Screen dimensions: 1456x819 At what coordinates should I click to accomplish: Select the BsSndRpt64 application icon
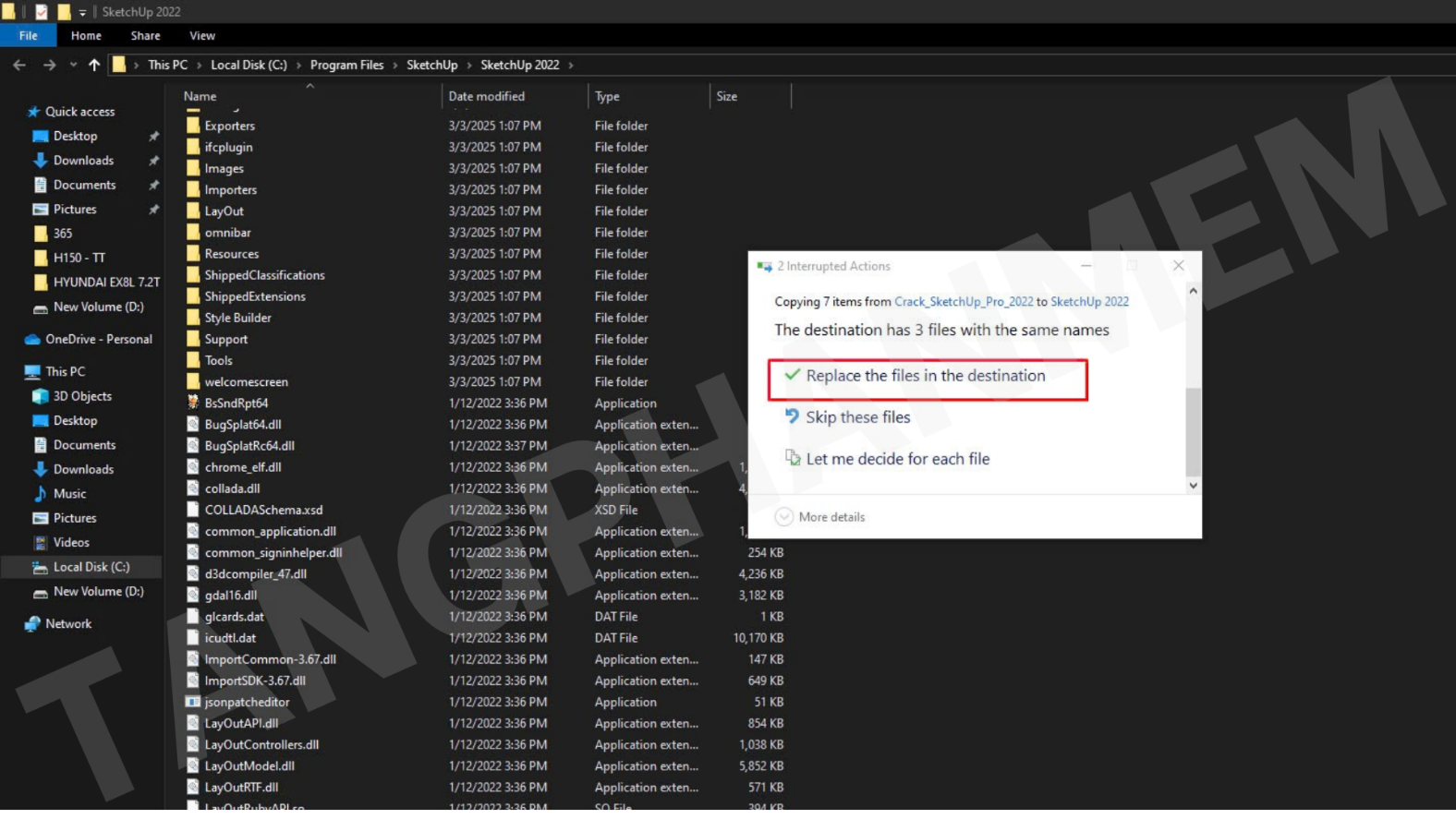pyautogui.click(x=193, y=403)
